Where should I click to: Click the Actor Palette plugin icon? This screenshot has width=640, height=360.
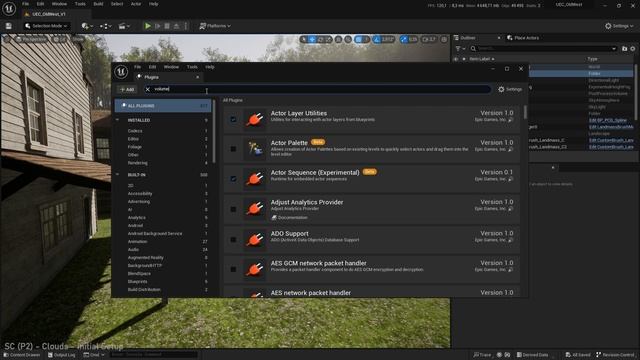(255, 149)
